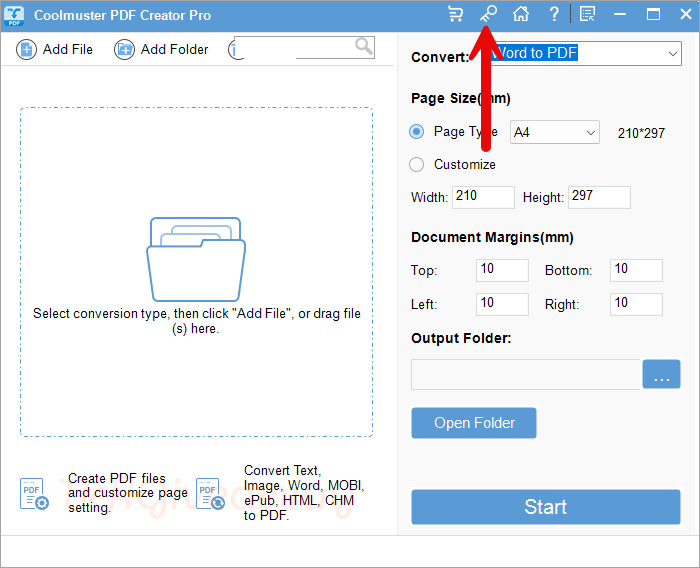Click the "Output Folder:" label
The image size is (700, 568).
[x=461, y=338]
